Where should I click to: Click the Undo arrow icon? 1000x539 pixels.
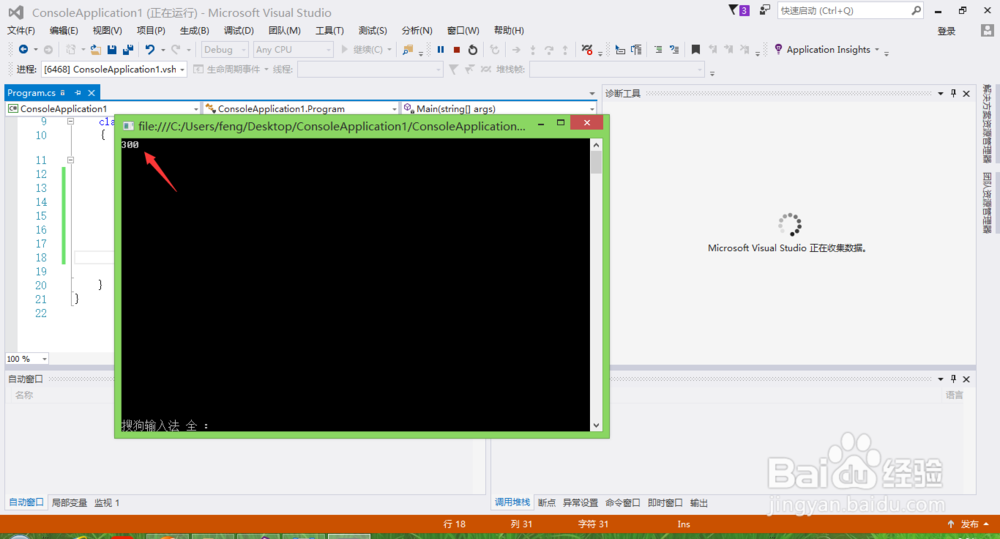tap(150, 49)
